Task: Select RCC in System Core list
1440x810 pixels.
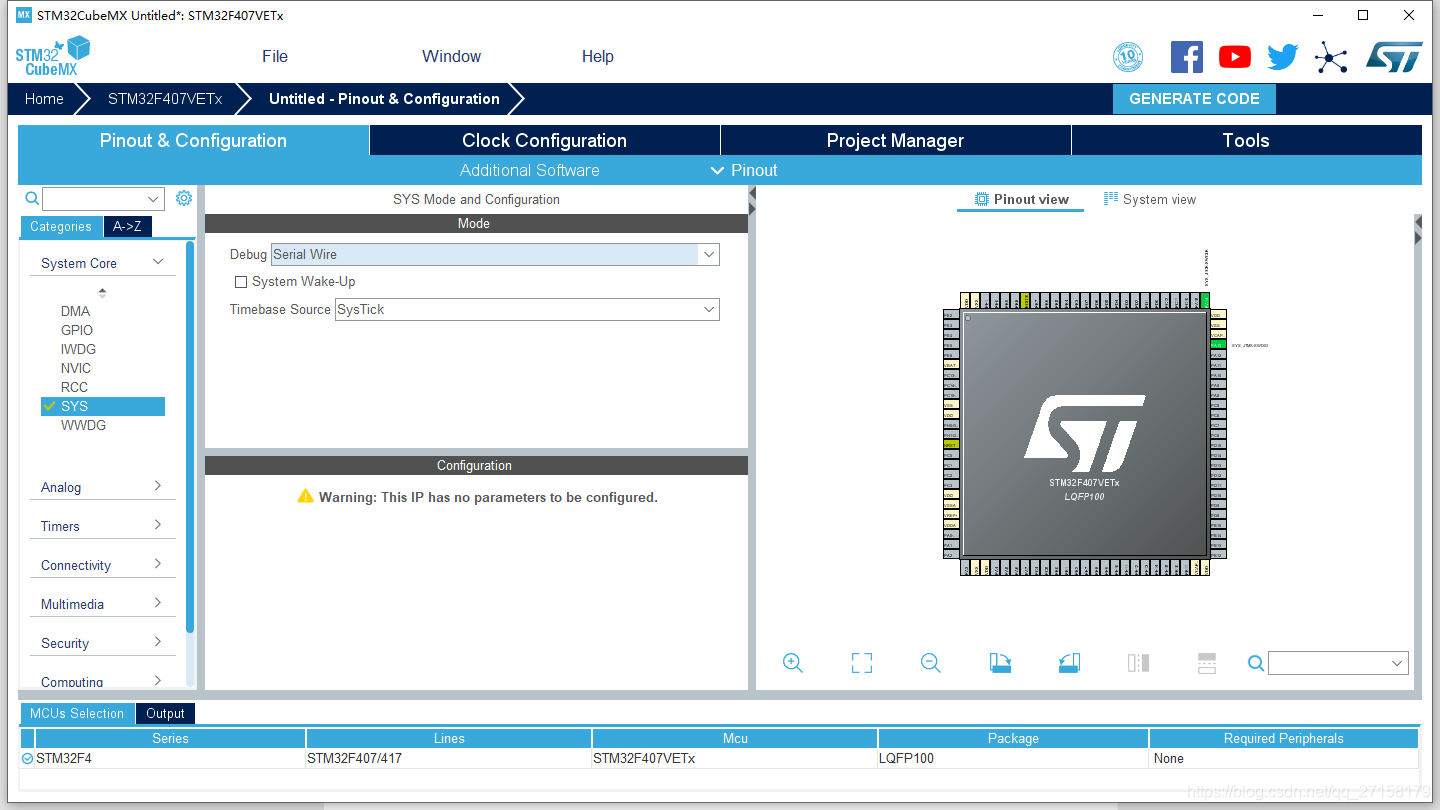Action: tap(74, 387)
